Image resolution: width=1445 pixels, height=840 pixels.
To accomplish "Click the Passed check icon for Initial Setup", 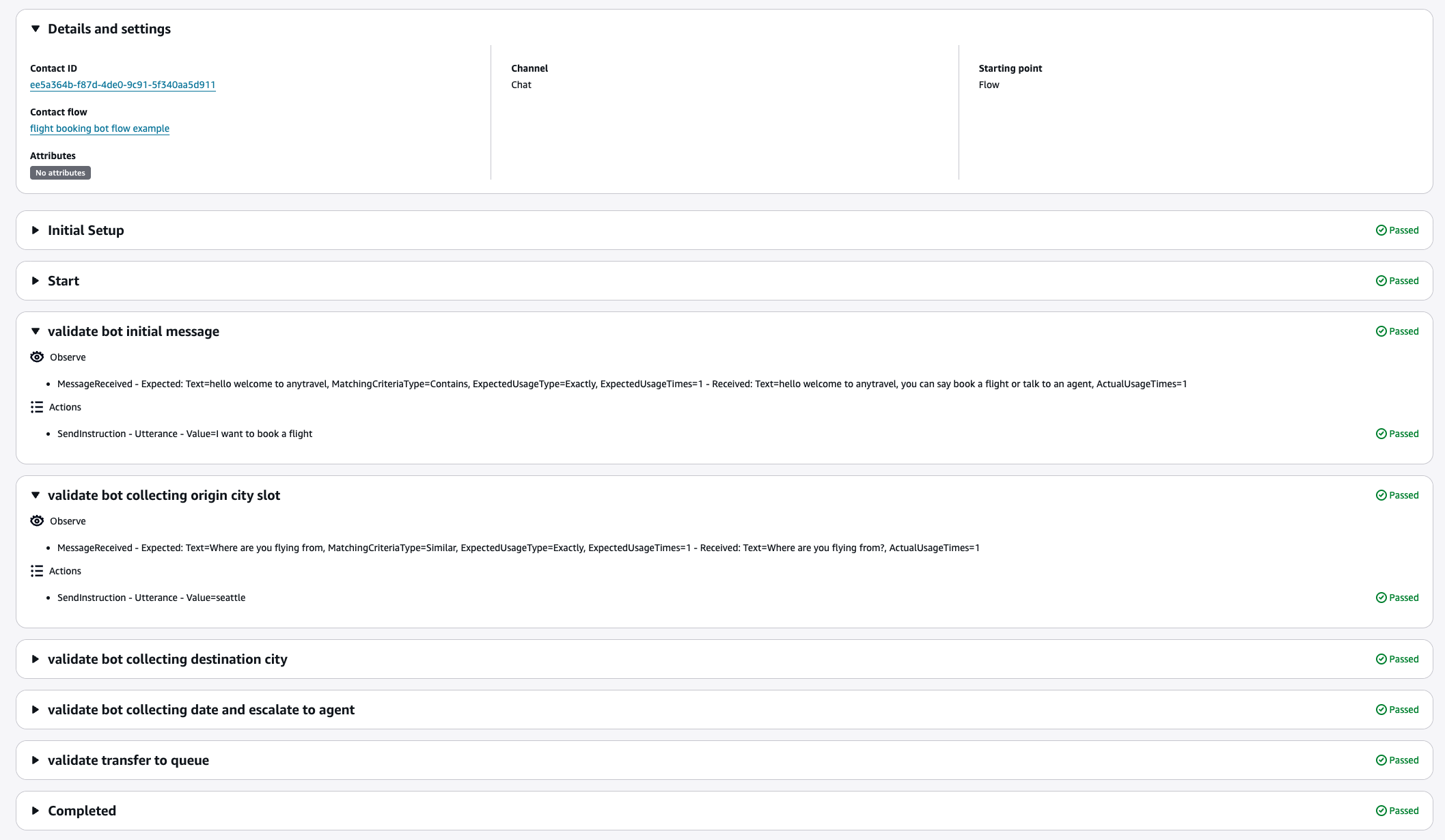I will 1381,230.
